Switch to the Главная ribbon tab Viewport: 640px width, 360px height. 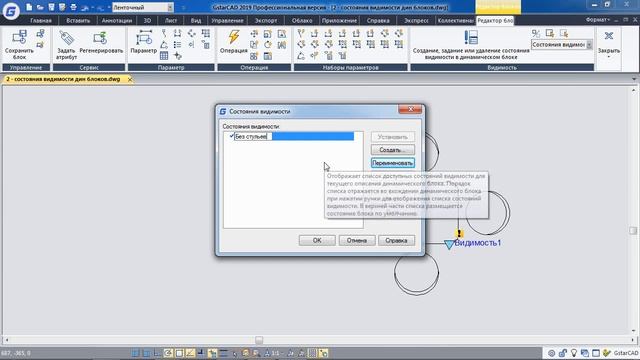point(41,20)
